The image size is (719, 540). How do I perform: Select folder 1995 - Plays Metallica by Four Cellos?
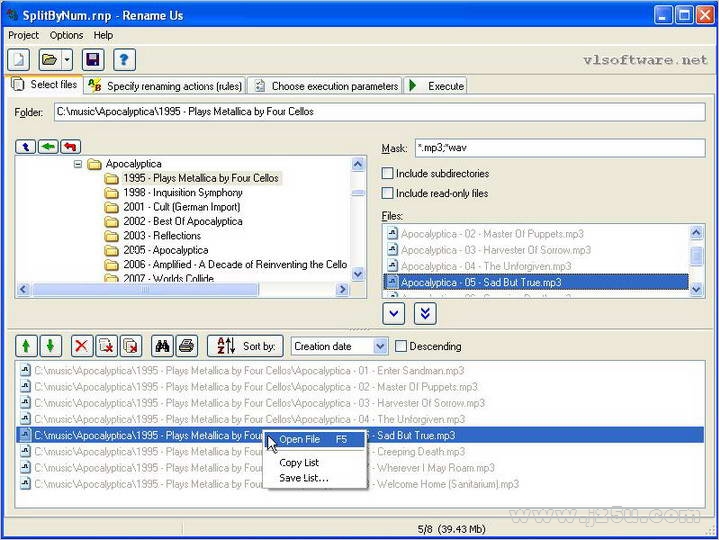[201, 178]
